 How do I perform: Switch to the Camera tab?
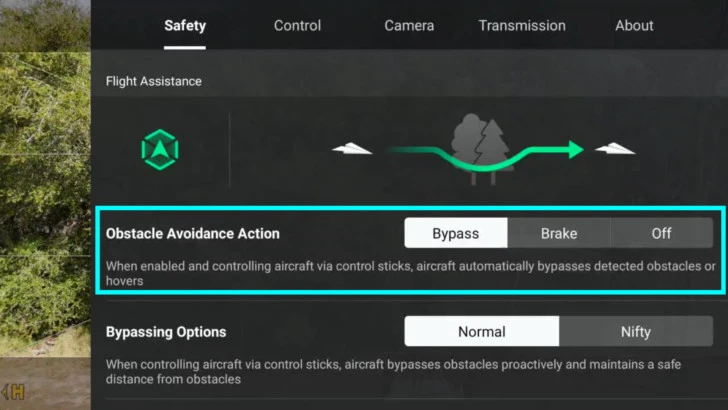tap(409, 26)
